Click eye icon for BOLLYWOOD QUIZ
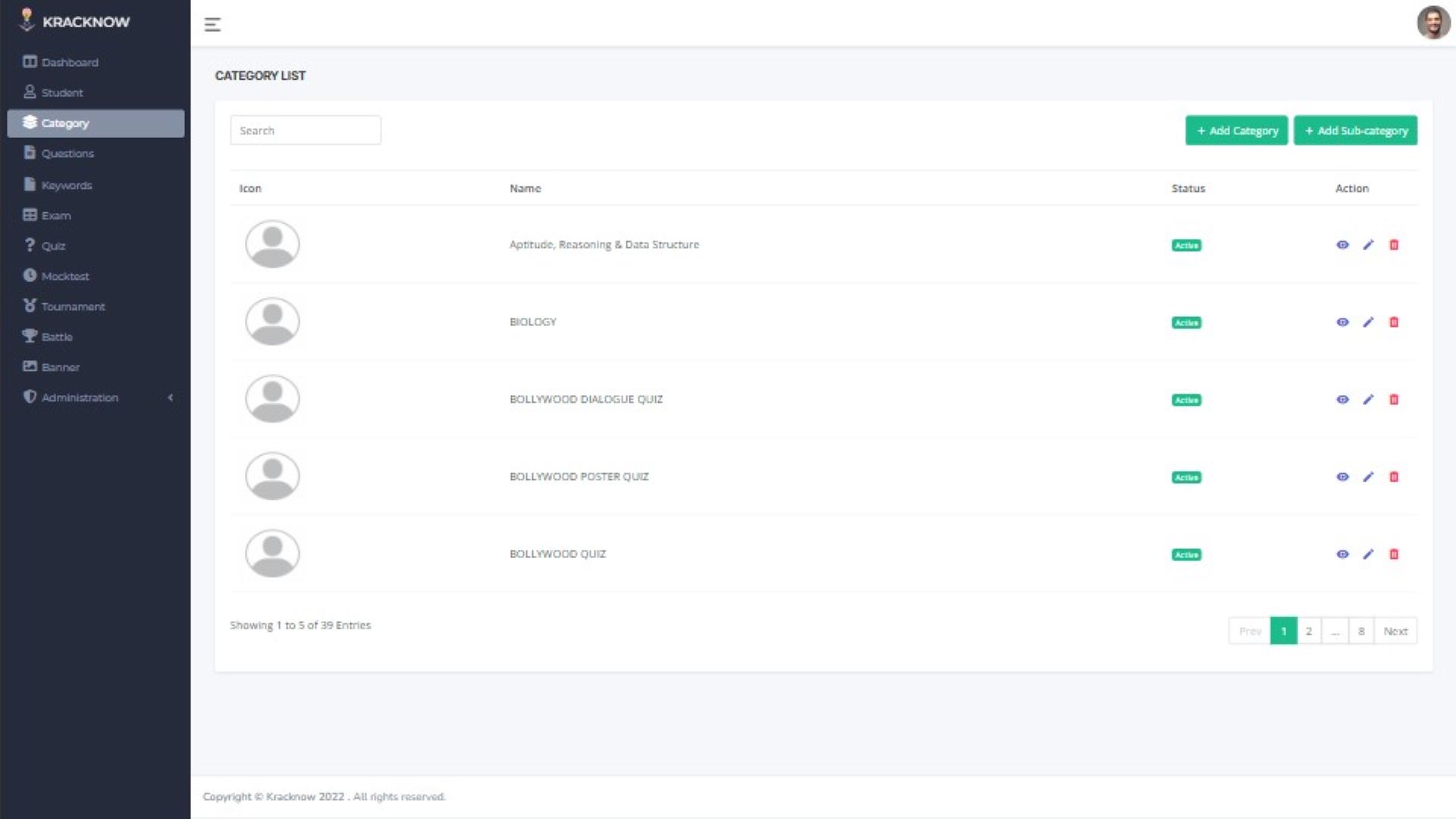 [1342, 554]
